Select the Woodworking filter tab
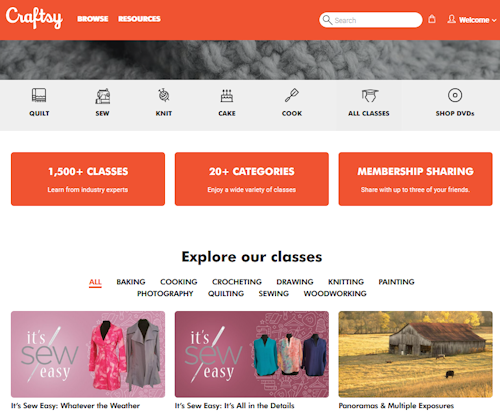Image resolution: width=500 pixels, height=412 pixels. [335, 294]
